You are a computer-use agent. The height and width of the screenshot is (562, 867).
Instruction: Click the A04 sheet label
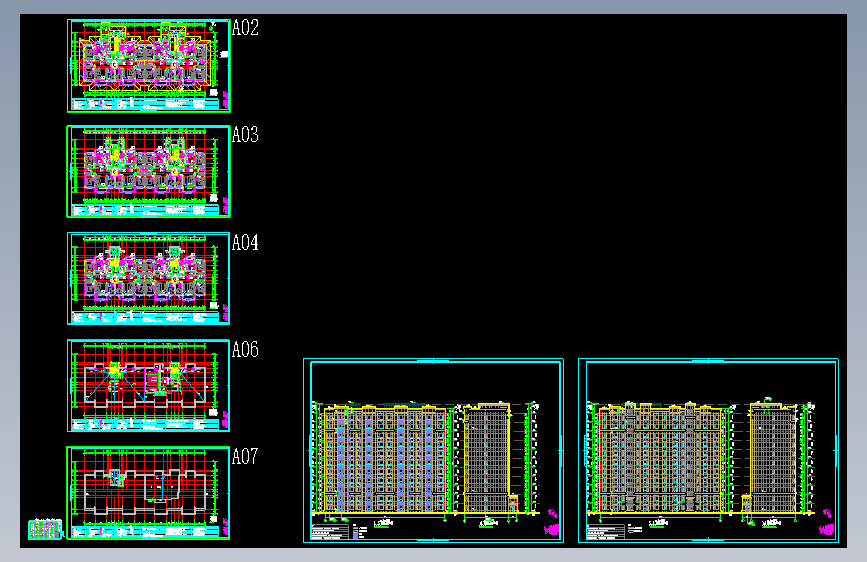[x=245, y=243]
